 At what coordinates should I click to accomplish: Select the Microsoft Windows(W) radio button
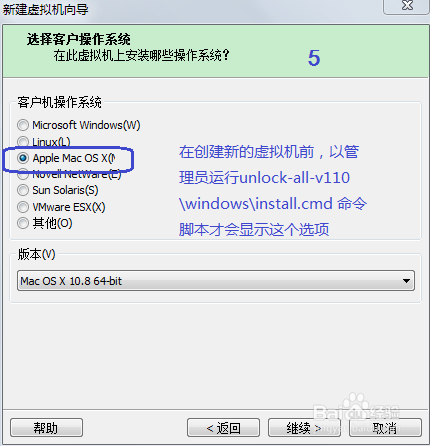(23, 125)
